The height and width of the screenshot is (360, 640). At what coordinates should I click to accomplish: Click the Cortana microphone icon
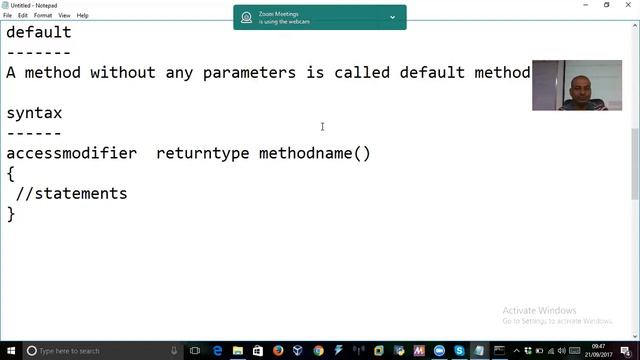[174, 351]
